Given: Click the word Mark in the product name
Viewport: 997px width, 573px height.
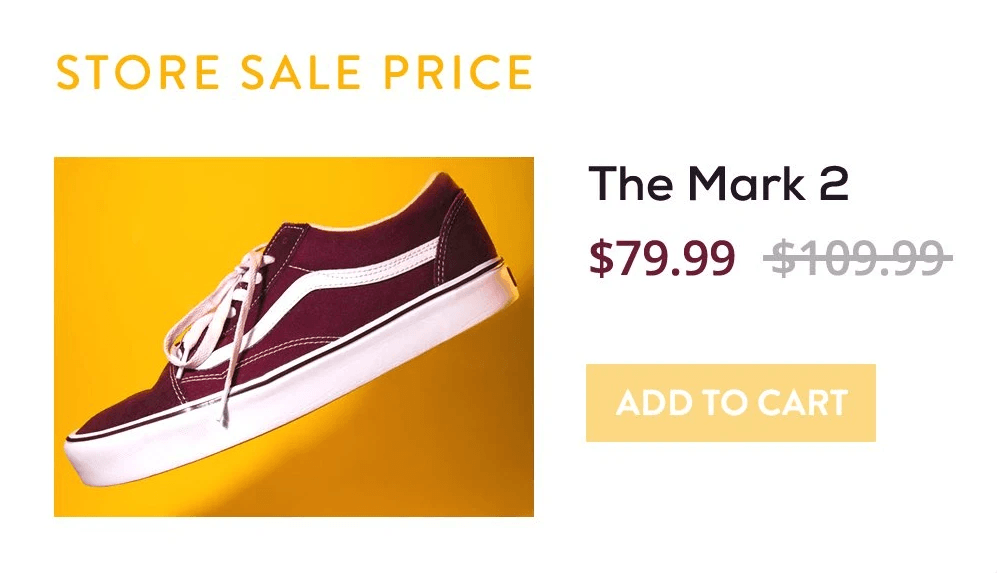Looking at the screenshot, I should pos(745,185).
